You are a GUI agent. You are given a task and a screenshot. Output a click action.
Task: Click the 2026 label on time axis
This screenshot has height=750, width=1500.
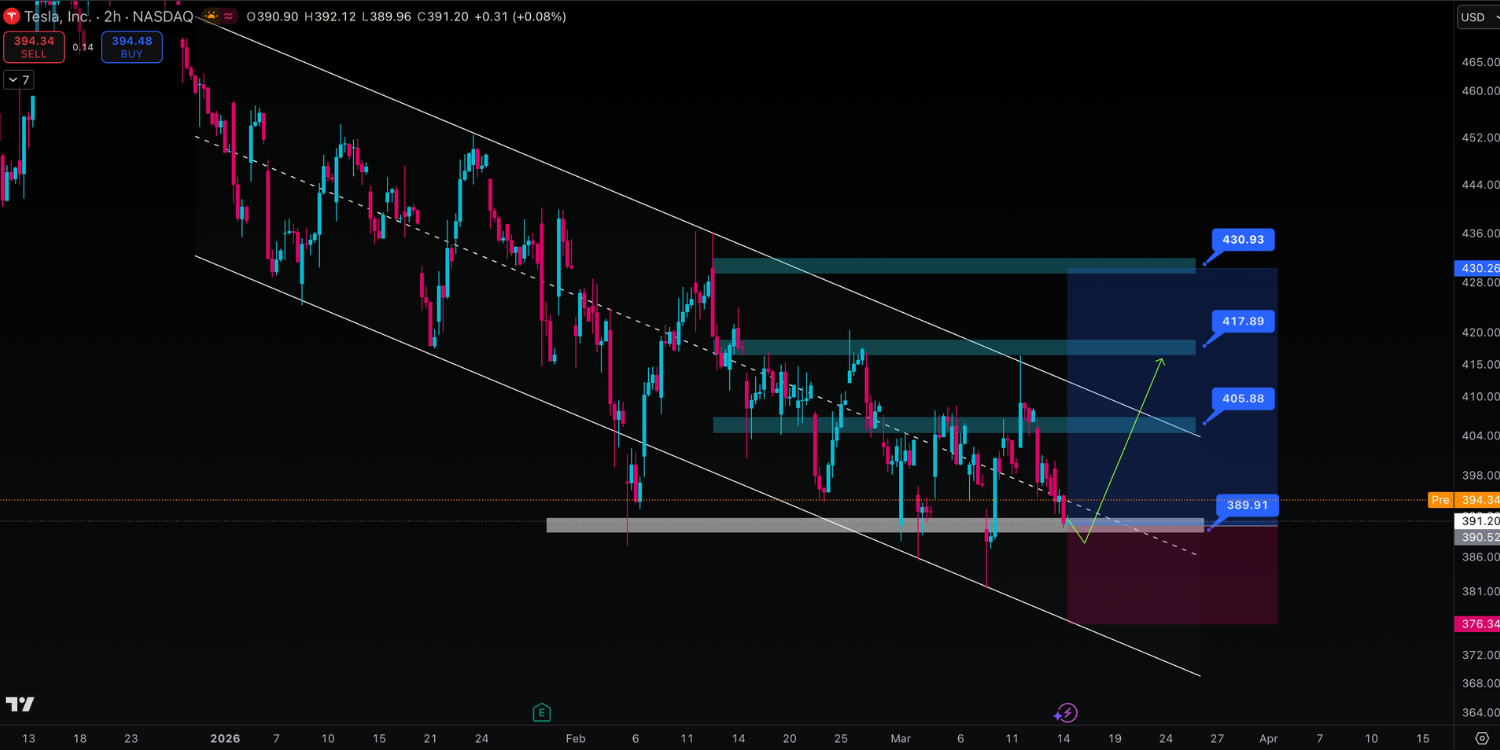tap(226, 738)
